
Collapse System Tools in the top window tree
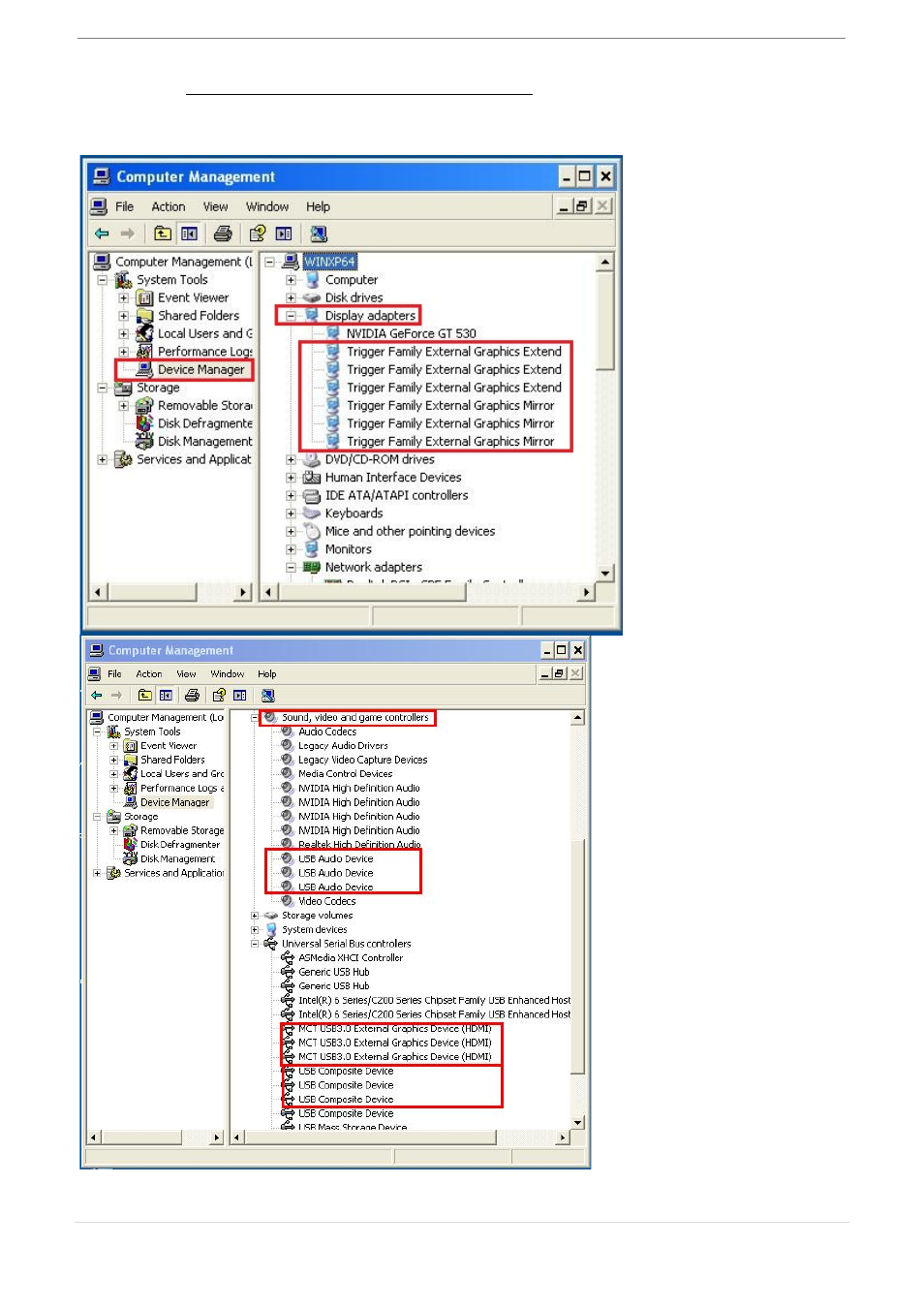pyautogui.click(x=102, y=280)
